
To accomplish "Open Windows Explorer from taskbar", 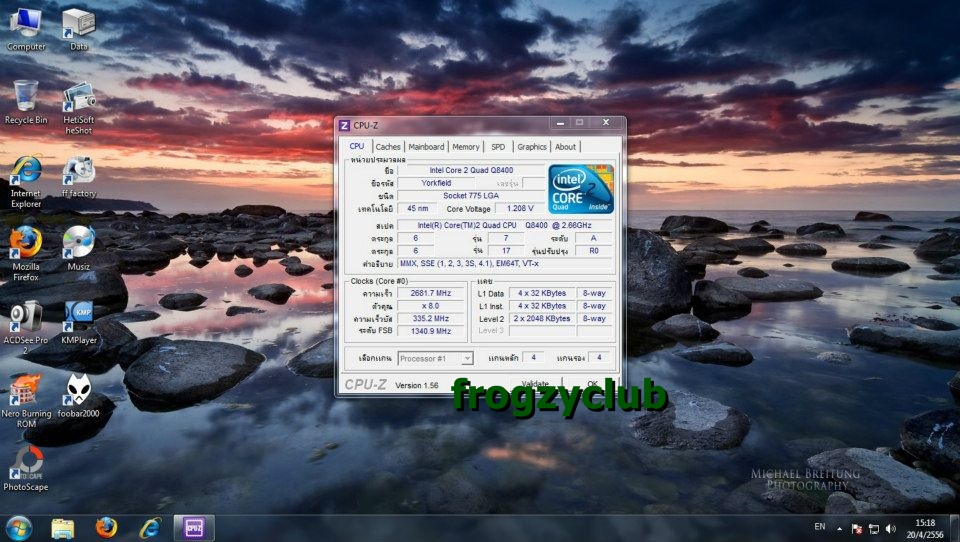I will point(62,528).
